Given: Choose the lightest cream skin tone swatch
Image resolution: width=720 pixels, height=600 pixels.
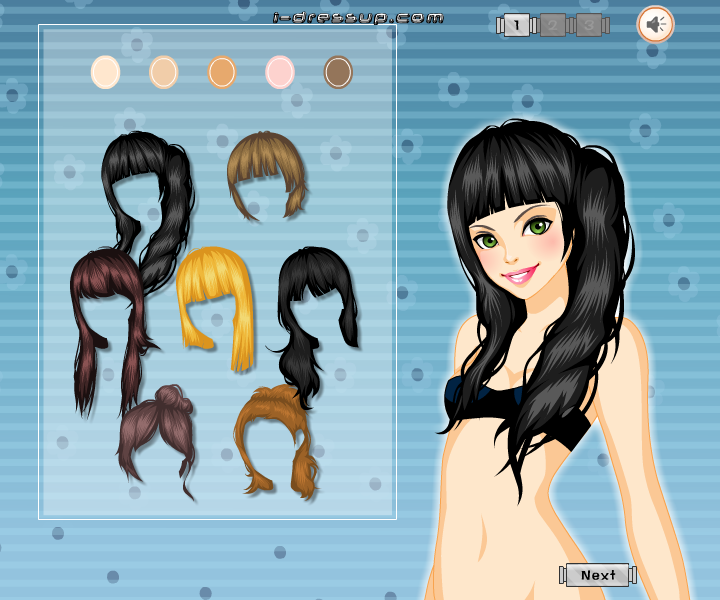Looking at the screenshot, I should tap(106, 72).
